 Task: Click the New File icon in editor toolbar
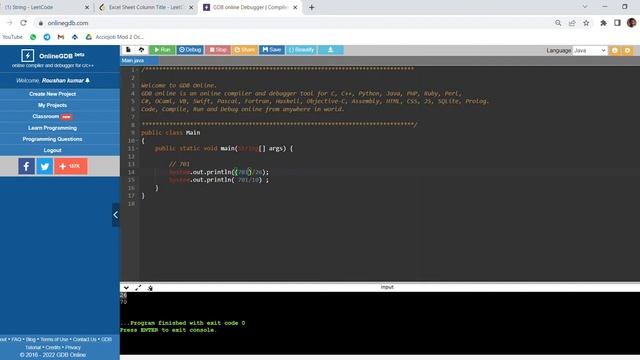(x=128, y=50)
